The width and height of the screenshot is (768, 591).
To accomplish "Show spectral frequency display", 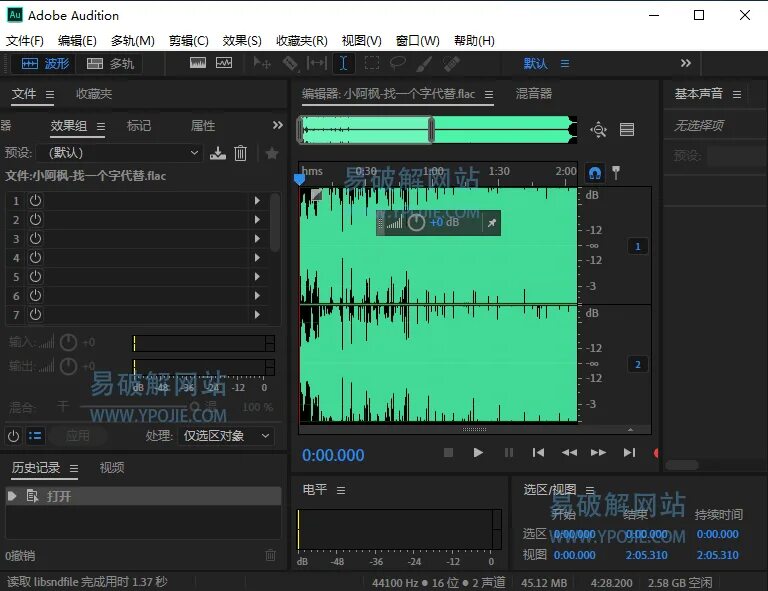I will (x=198, y=63).
